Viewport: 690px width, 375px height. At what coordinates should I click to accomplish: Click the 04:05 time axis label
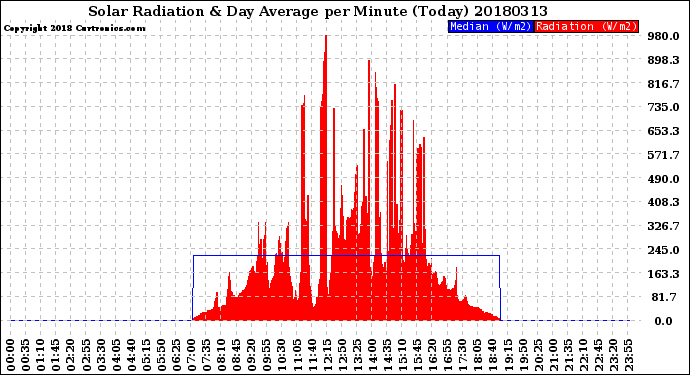point(116,355)
